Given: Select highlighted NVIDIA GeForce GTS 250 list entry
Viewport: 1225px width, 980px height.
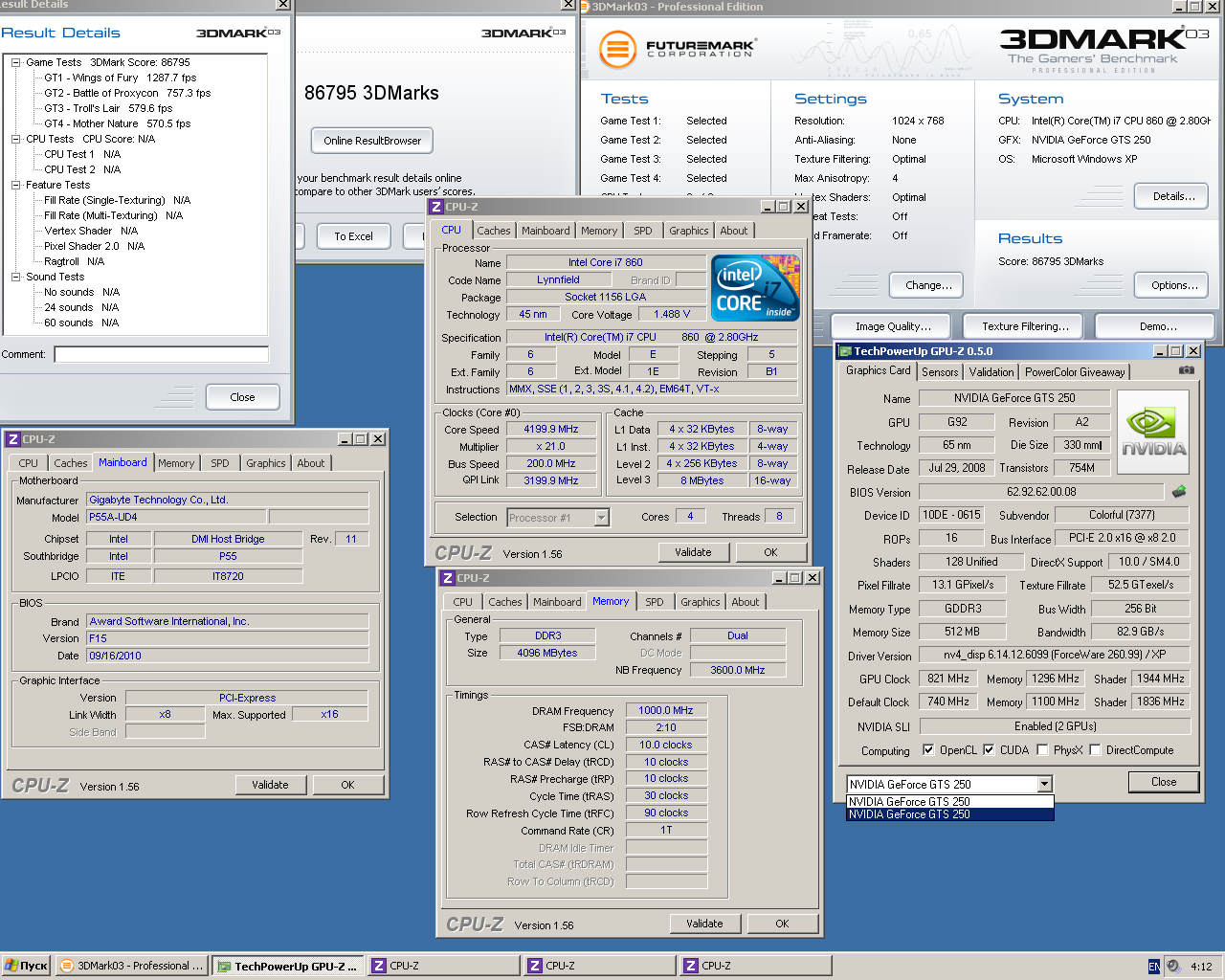Looking at the screenshot, I should click(950, 814).
